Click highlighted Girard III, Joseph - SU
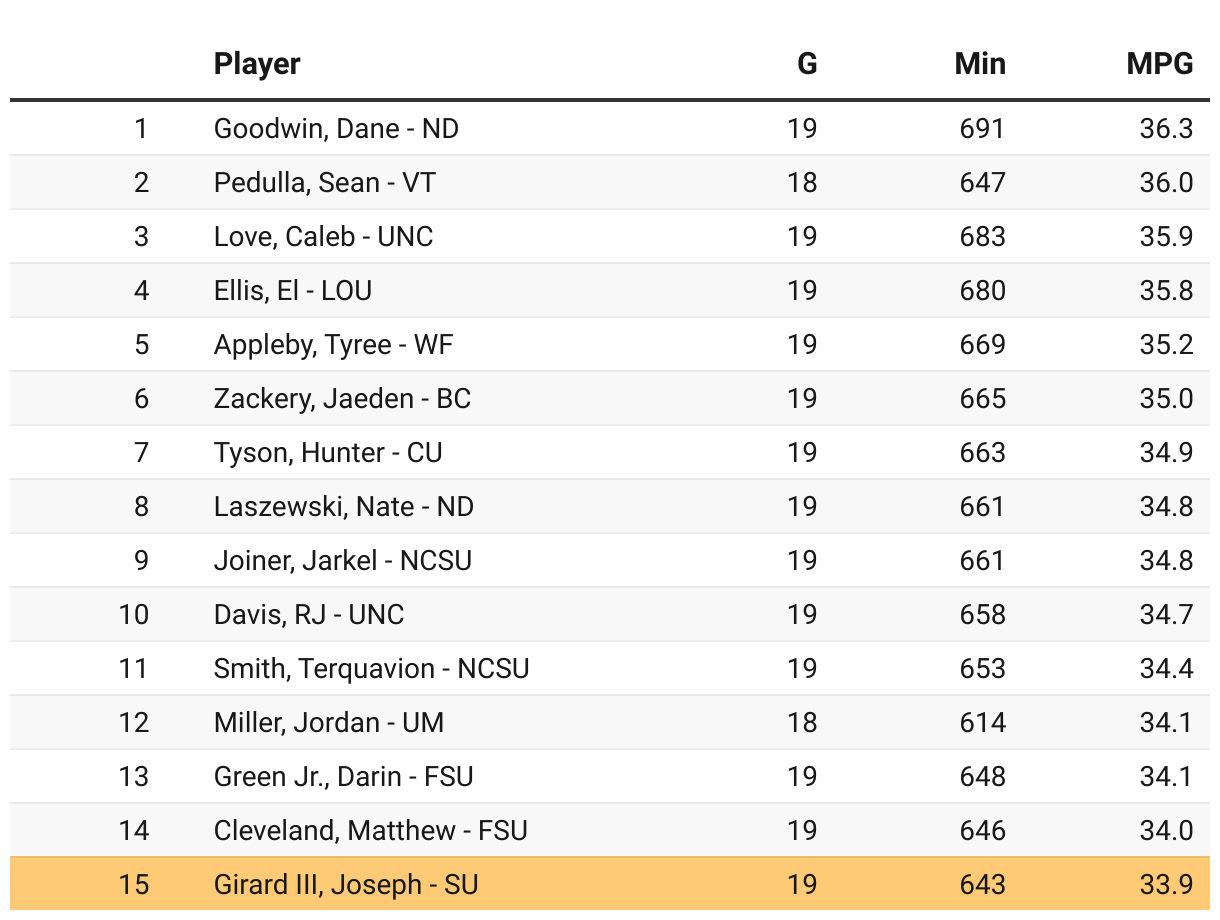This screenshot has width=1220, height=920. pyautogui.click(x=346, y=885)
